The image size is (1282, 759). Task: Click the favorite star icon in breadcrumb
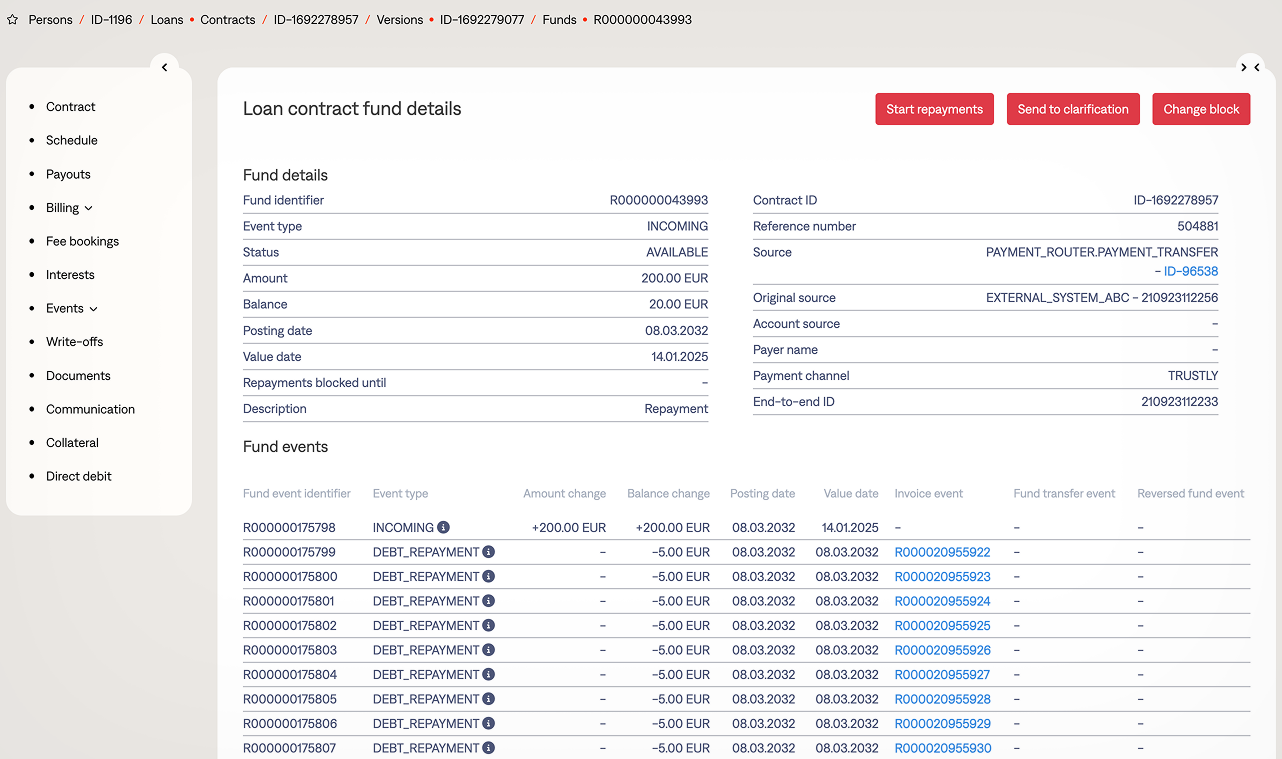click(13, 20)
